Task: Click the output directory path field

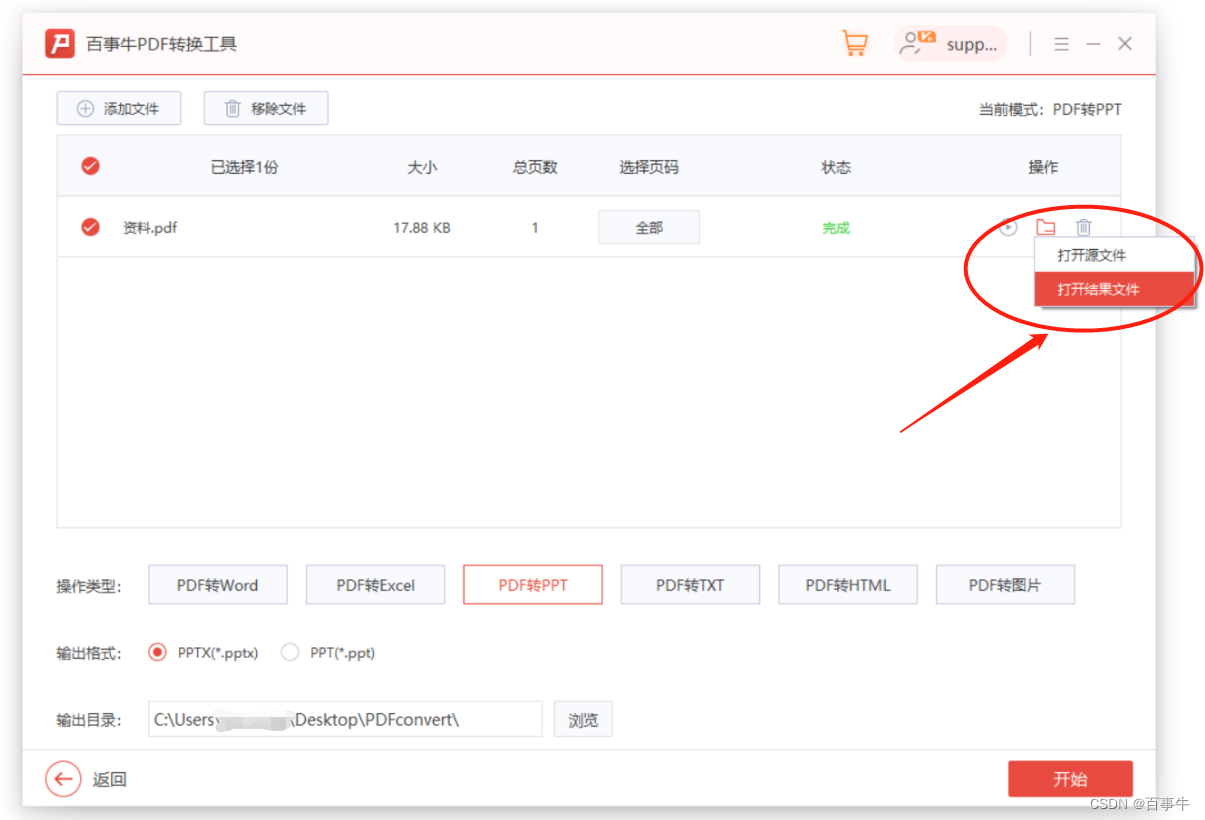Action: (x=345, y=719)
